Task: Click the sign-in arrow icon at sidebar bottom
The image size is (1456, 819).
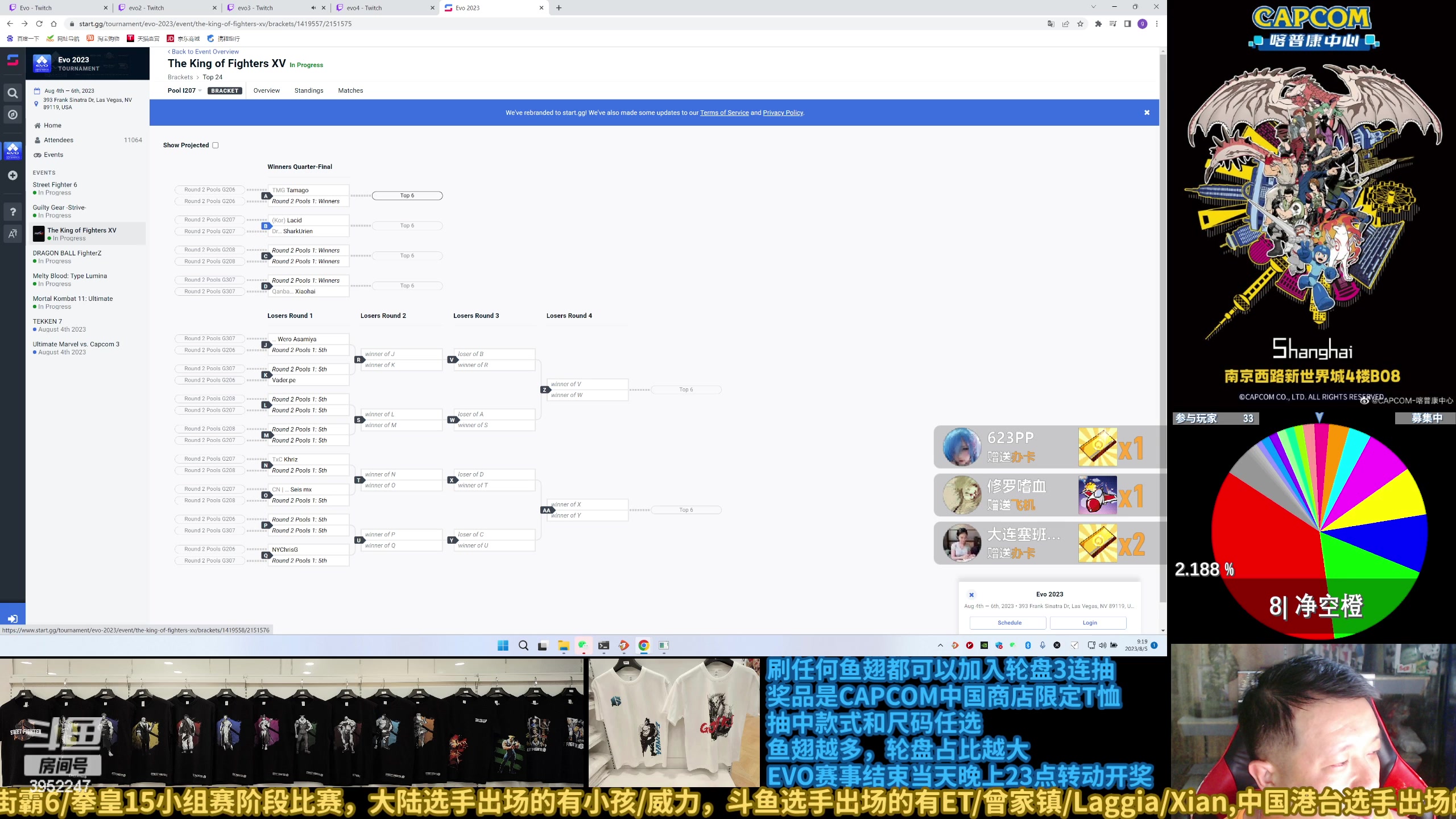Action: (x=13, y=619)
